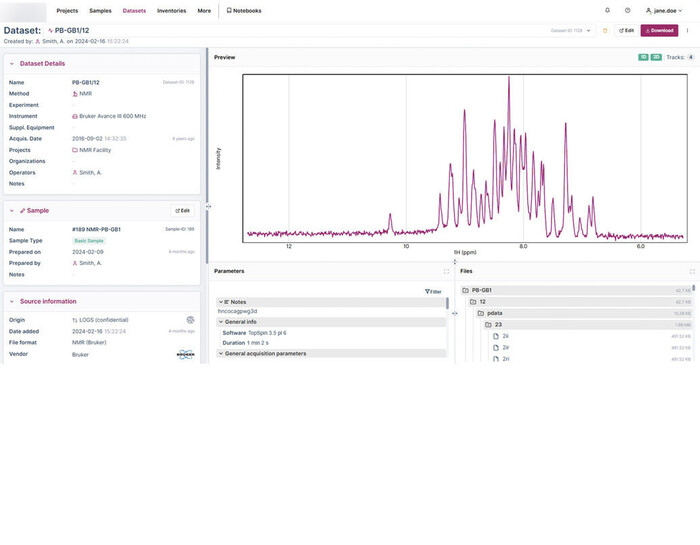Expand the jane.doe user menu
Viewport: 700px width, 545px height.
pos(666,10)
